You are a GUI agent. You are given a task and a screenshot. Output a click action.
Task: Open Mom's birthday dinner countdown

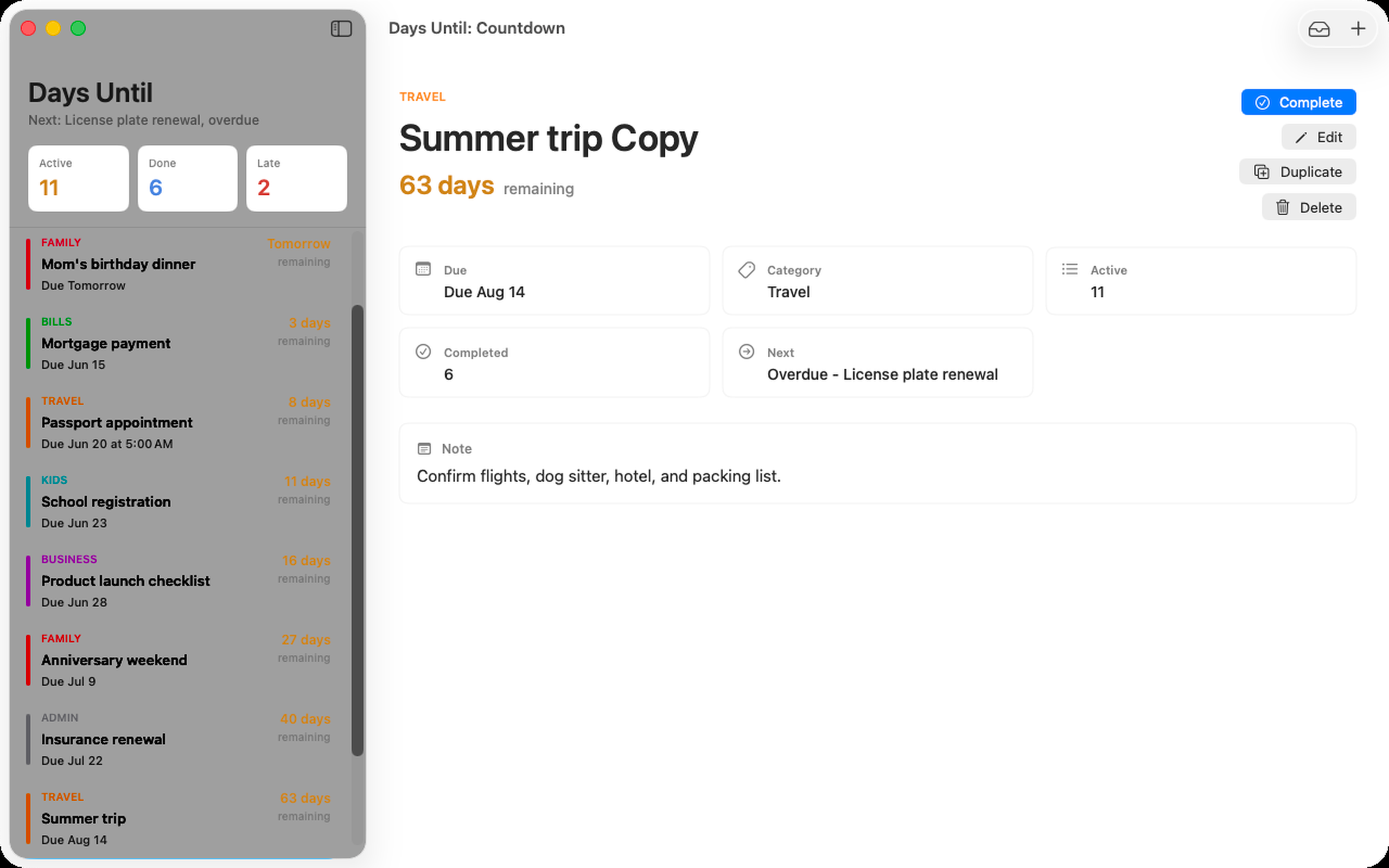pyautogui.click(x=180, y=264)
